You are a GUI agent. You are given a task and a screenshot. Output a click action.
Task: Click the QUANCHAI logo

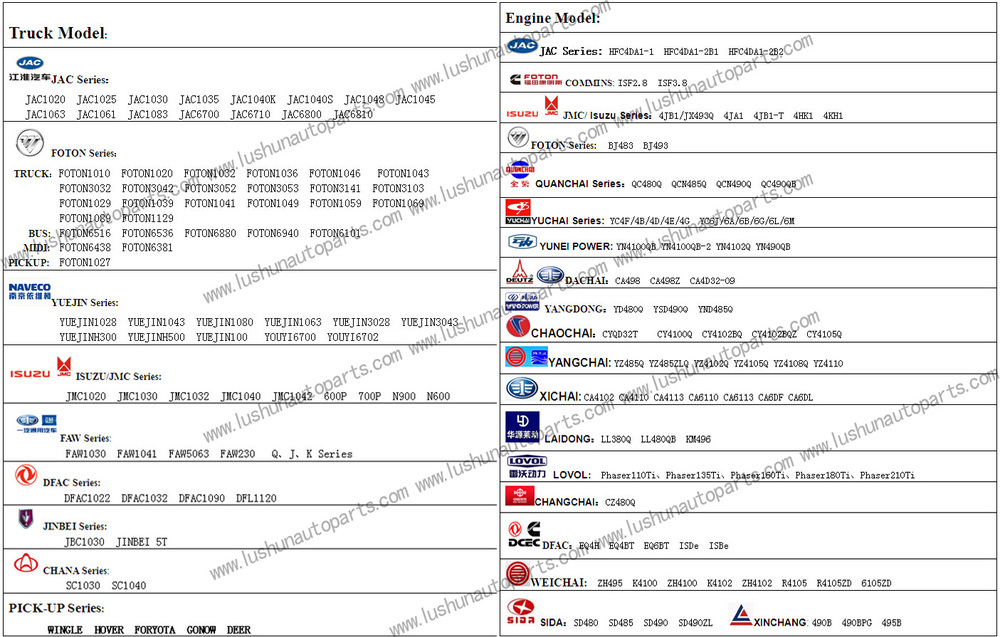[x=520, y=173]
